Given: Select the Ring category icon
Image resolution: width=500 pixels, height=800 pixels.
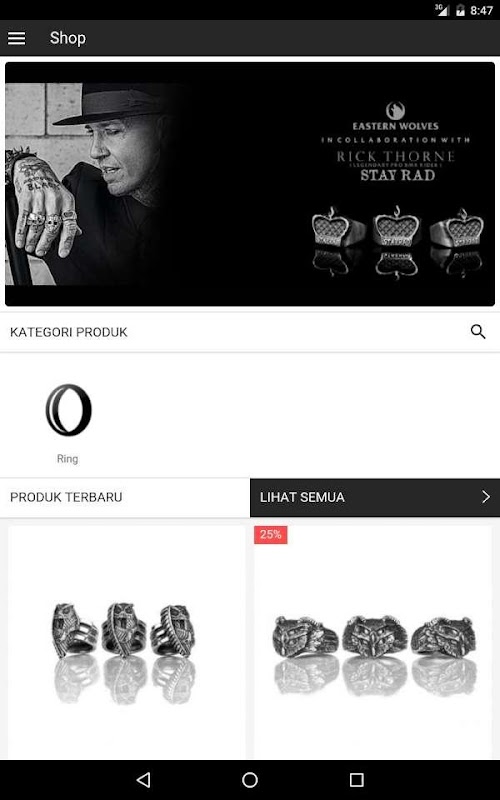Looking at the screenshot, I should click(68, 410).
